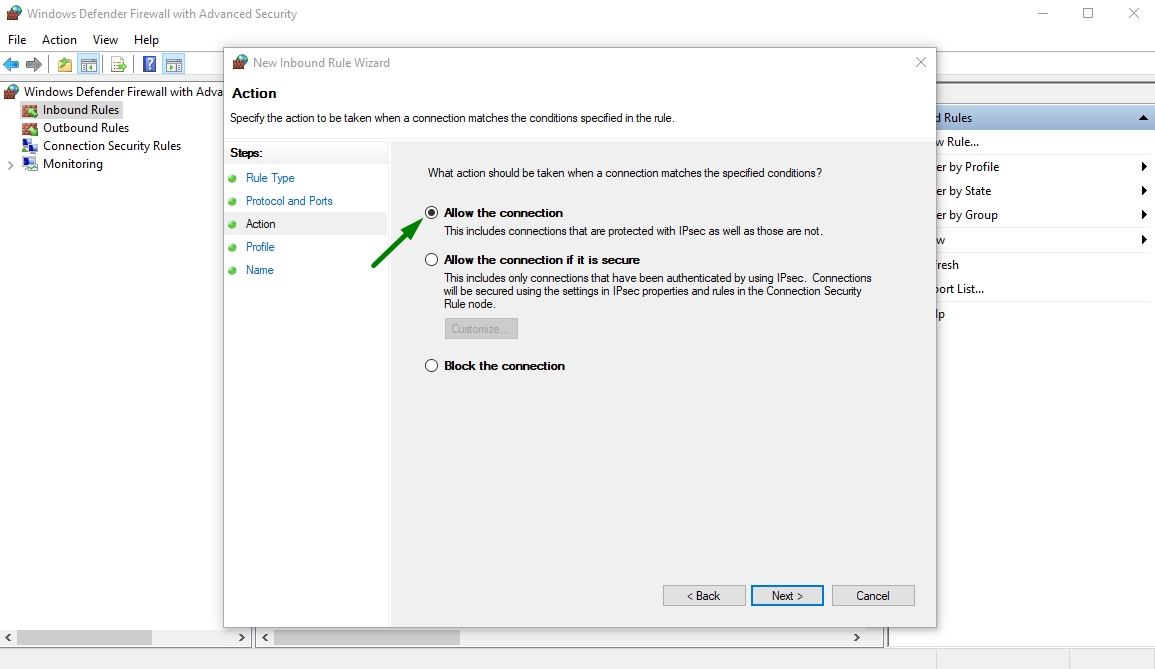Click the Export List toolbar icon
This screenshot has width=1155, height=669.
click(119, 65)
